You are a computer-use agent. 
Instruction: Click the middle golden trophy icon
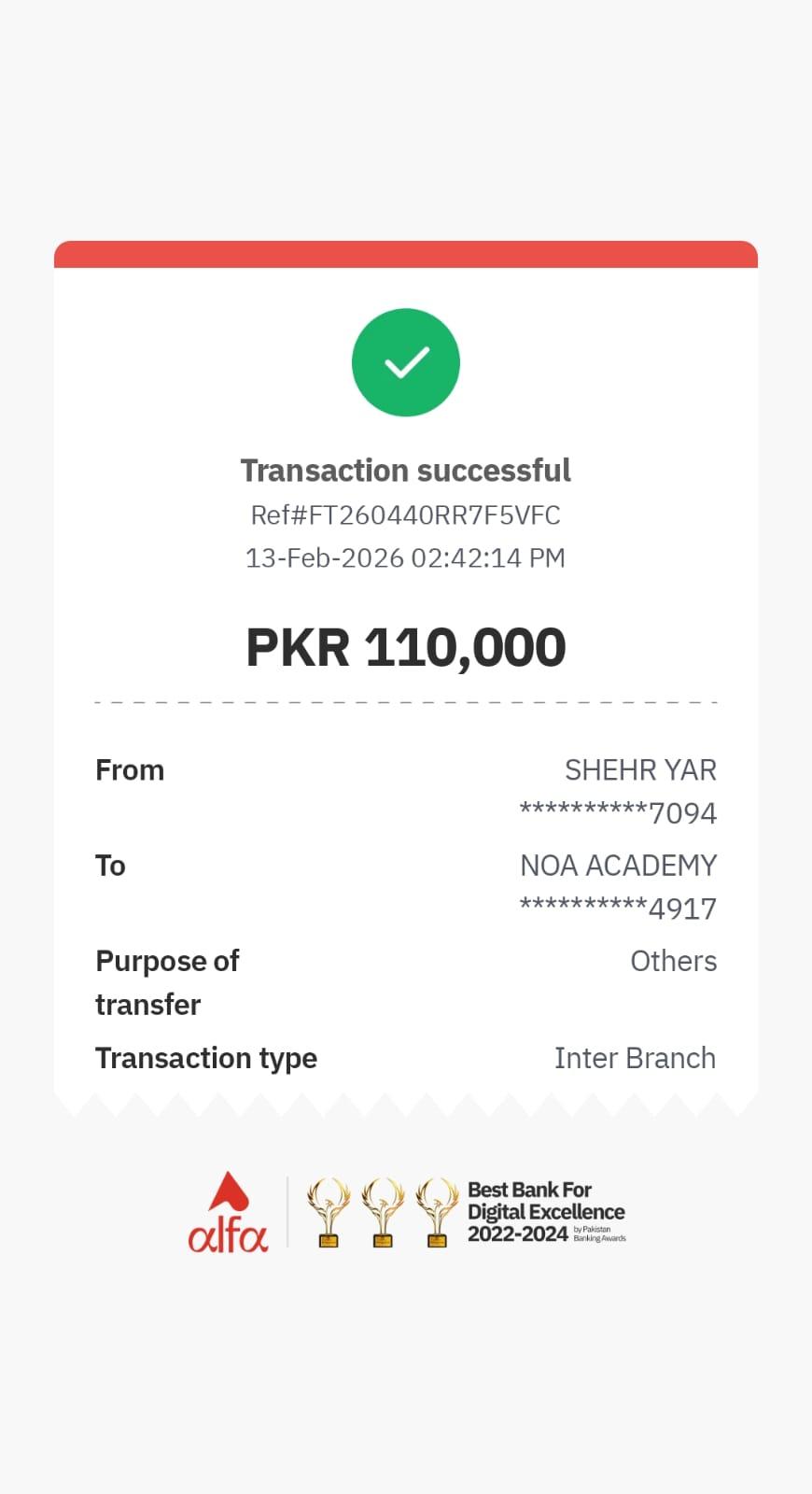(383, 1212)
